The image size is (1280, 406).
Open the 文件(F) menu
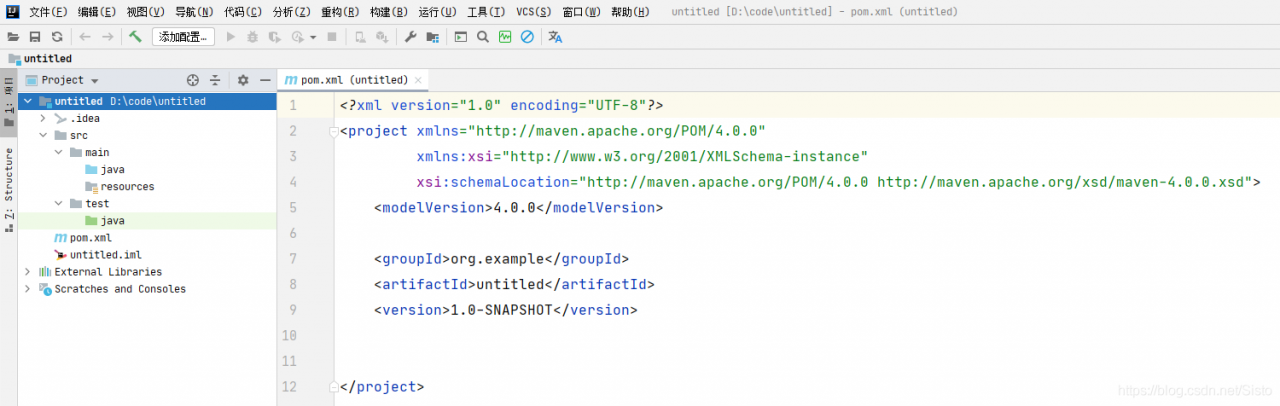click(48, 12)
